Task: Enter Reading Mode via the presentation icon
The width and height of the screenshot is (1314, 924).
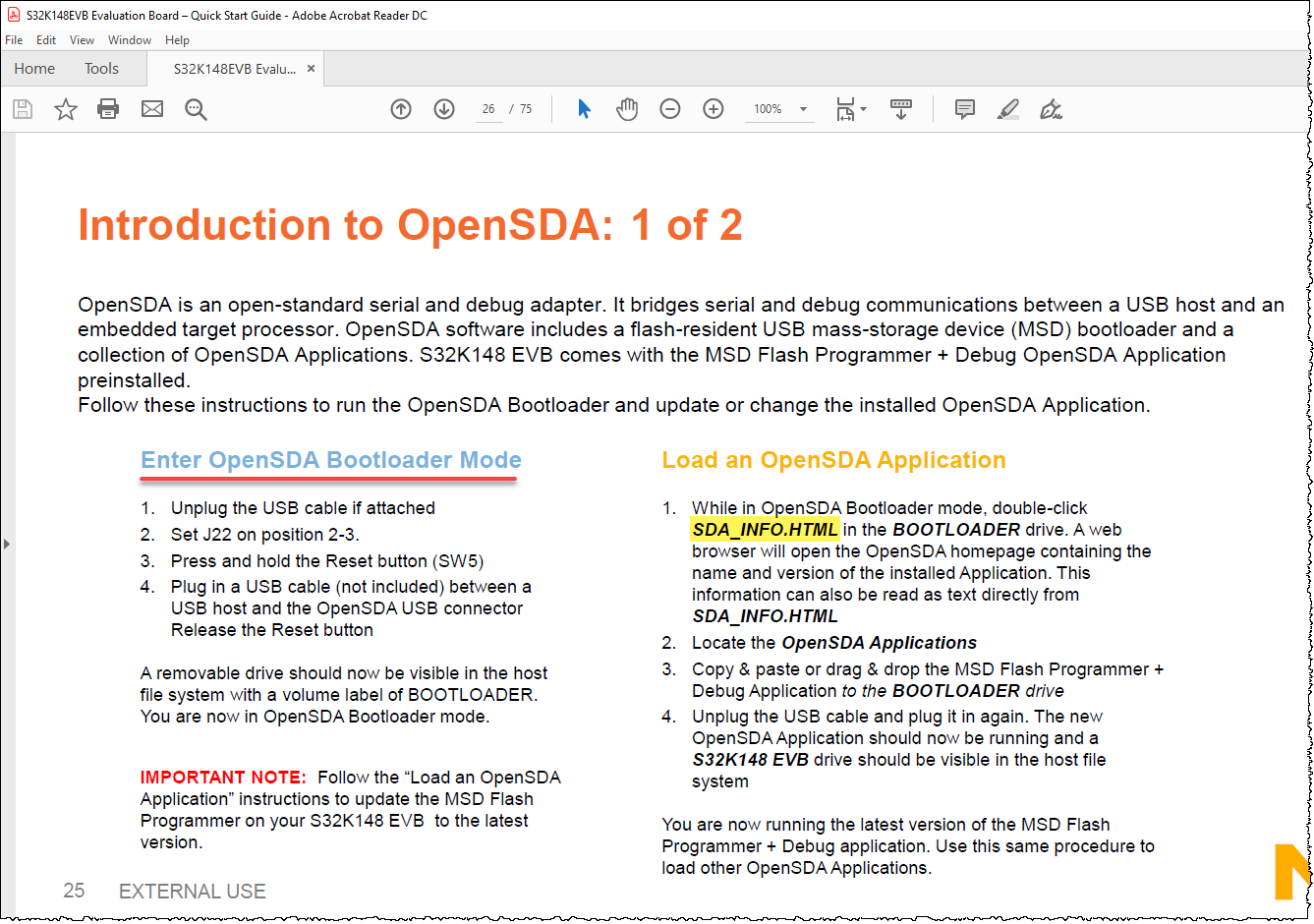Action: [901, 109]
